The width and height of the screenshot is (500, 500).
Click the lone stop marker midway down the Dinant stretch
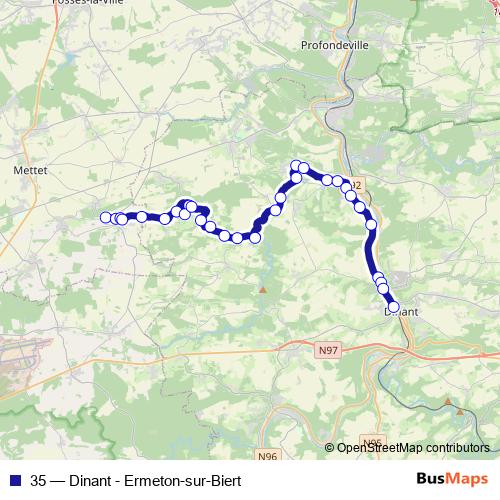click(x=371, y=225)
